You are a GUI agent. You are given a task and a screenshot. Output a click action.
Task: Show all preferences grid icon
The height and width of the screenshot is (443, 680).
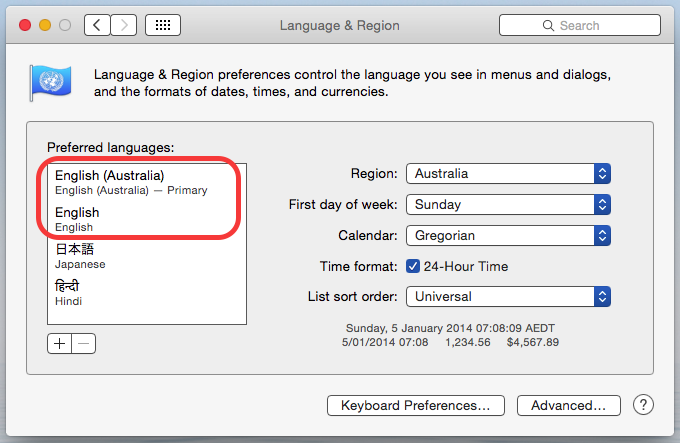pyautogui.click(x=163, y=25)
